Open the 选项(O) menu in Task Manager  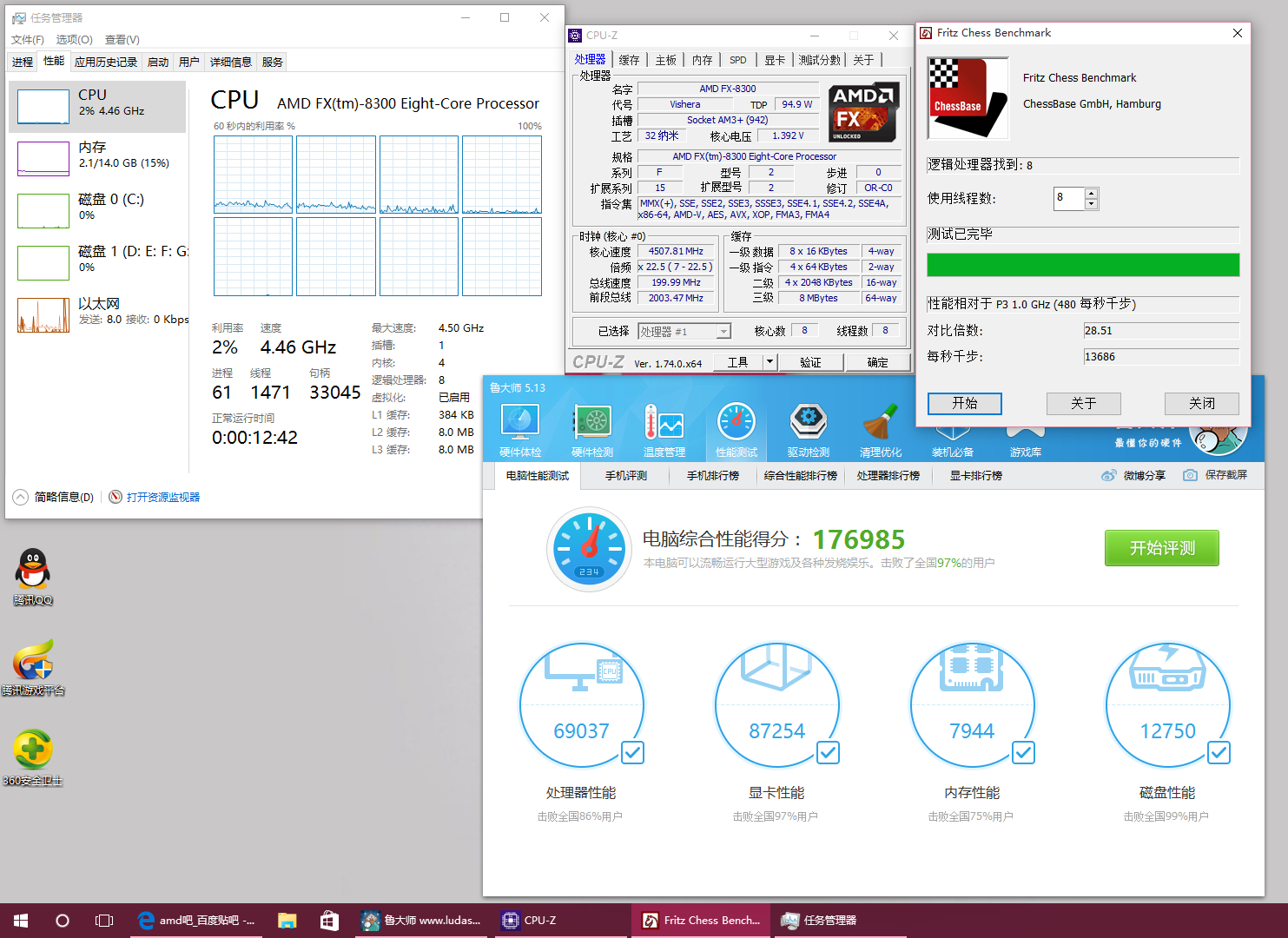coord(75,40)
